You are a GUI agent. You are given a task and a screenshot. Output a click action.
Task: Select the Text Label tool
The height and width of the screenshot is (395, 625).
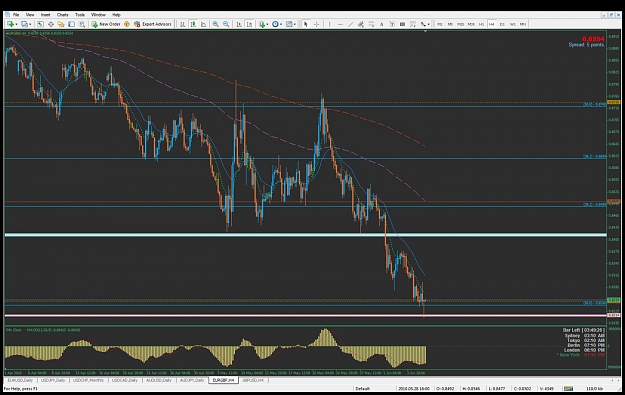392,24
